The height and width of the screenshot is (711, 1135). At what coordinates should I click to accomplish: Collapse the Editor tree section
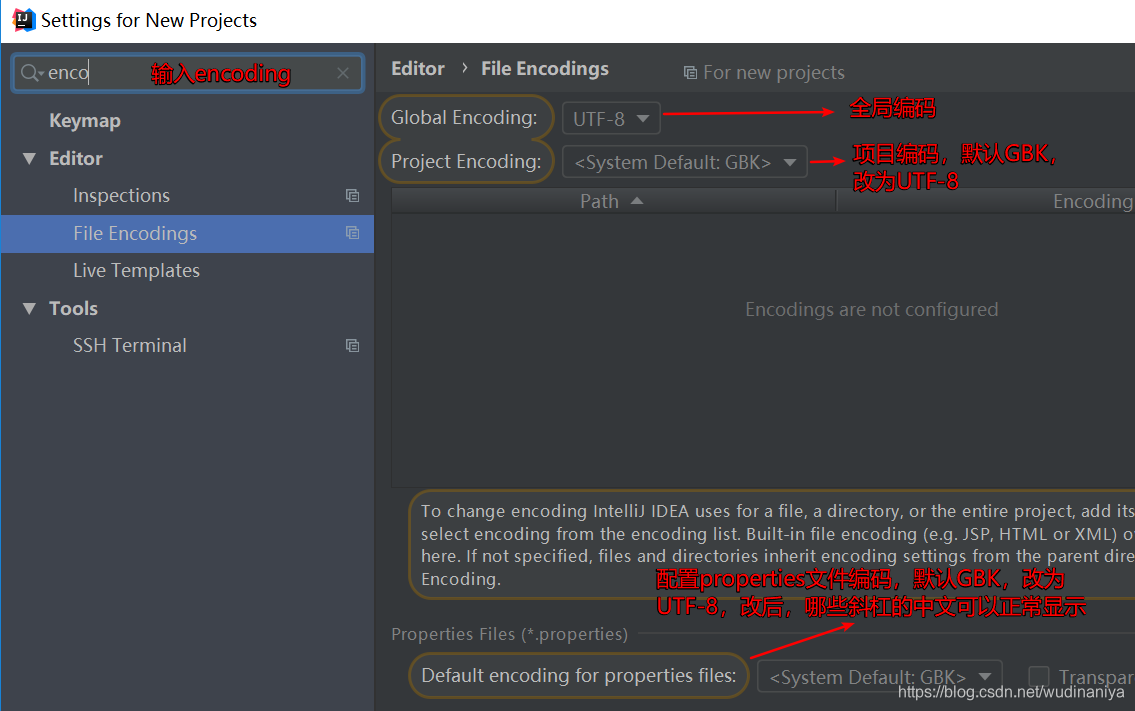(x=29, y=159)
